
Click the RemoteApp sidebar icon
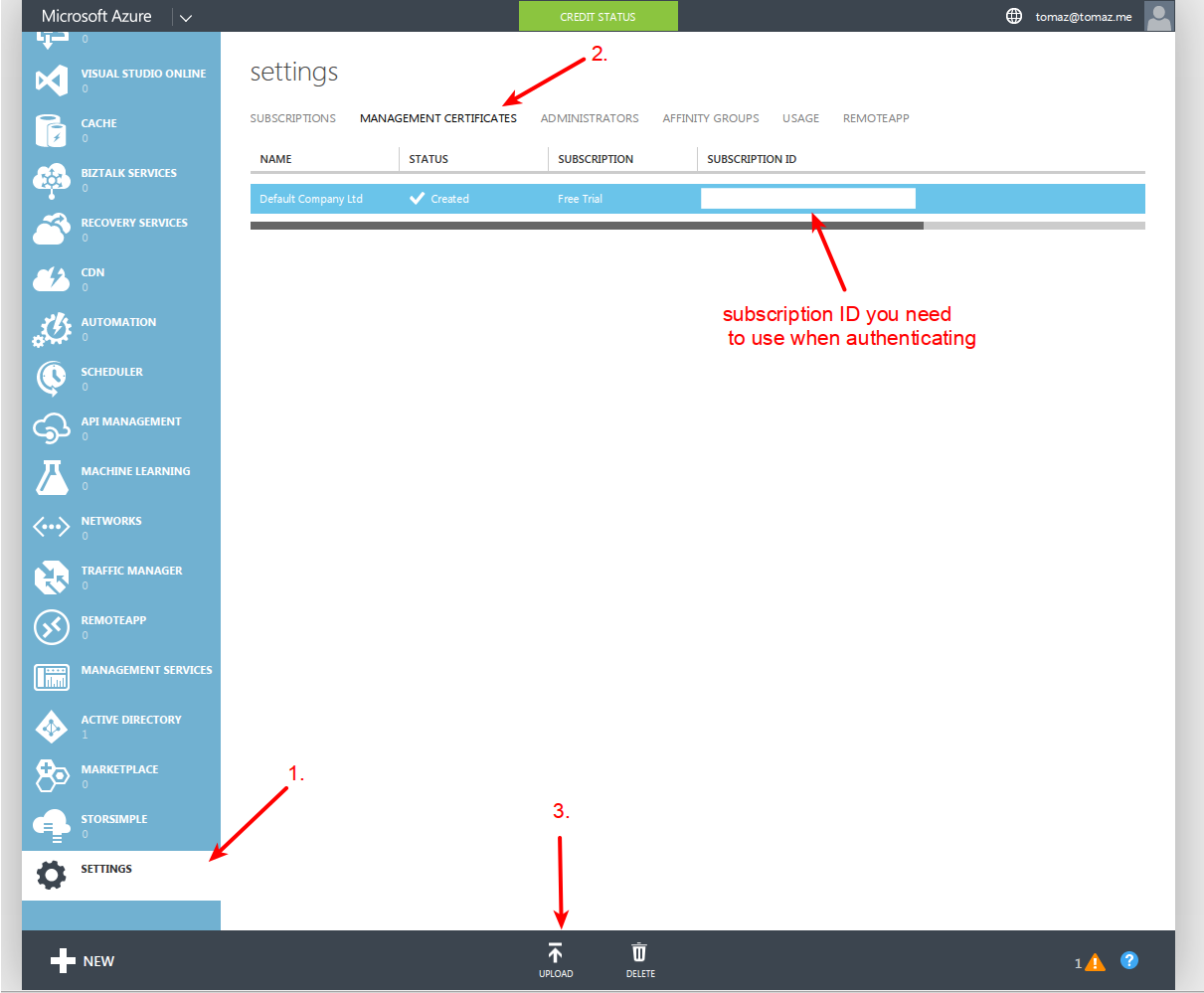52,627
